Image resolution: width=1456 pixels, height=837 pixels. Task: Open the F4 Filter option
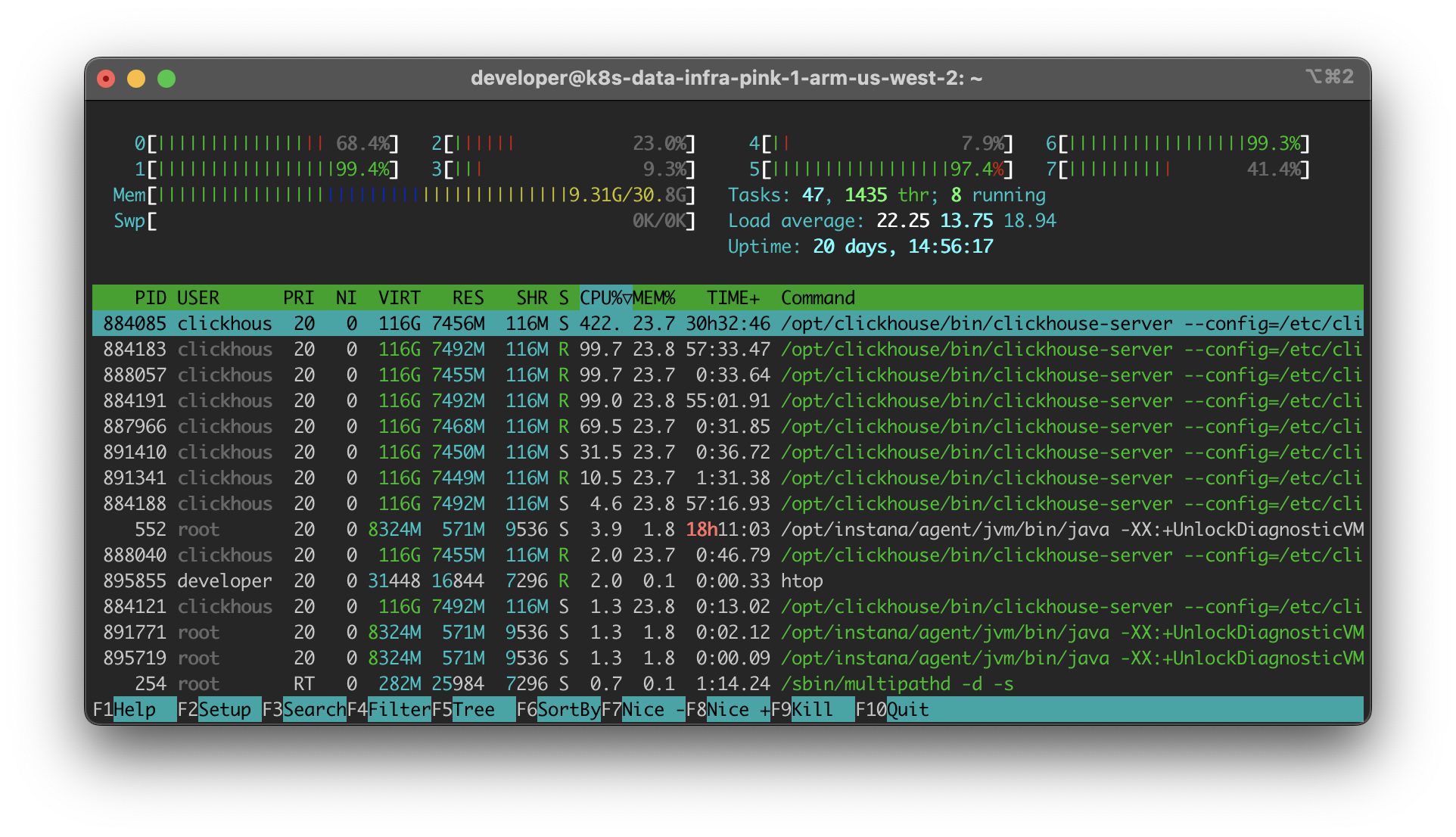click(398, 710)
